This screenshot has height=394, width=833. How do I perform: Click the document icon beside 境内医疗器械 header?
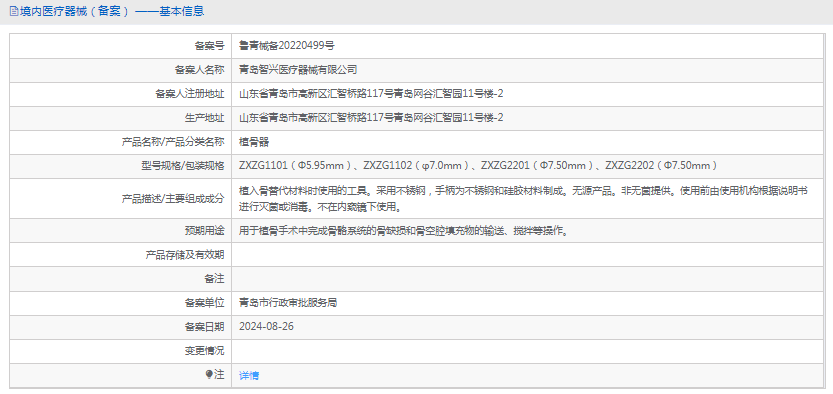click(14, 11)
